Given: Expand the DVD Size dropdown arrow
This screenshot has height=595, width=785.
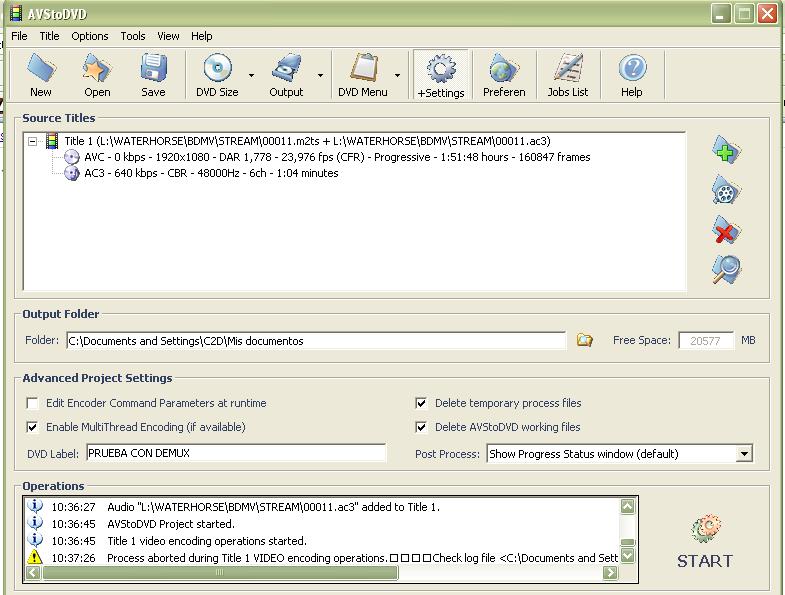Looking at the screenshot, I should (x=251, y=76).
